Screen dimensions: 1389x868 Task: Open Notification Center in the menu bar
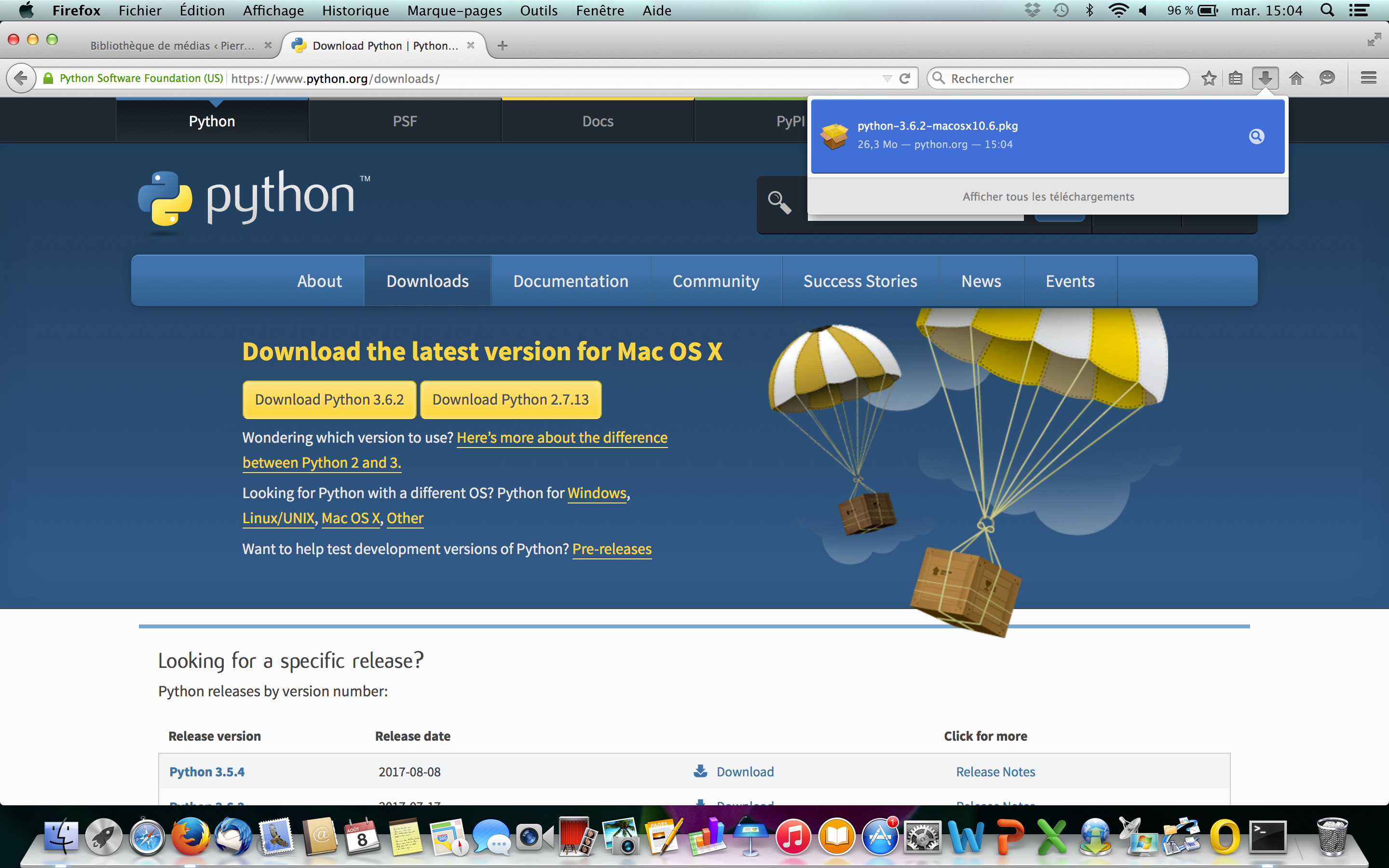(1359, 10)
